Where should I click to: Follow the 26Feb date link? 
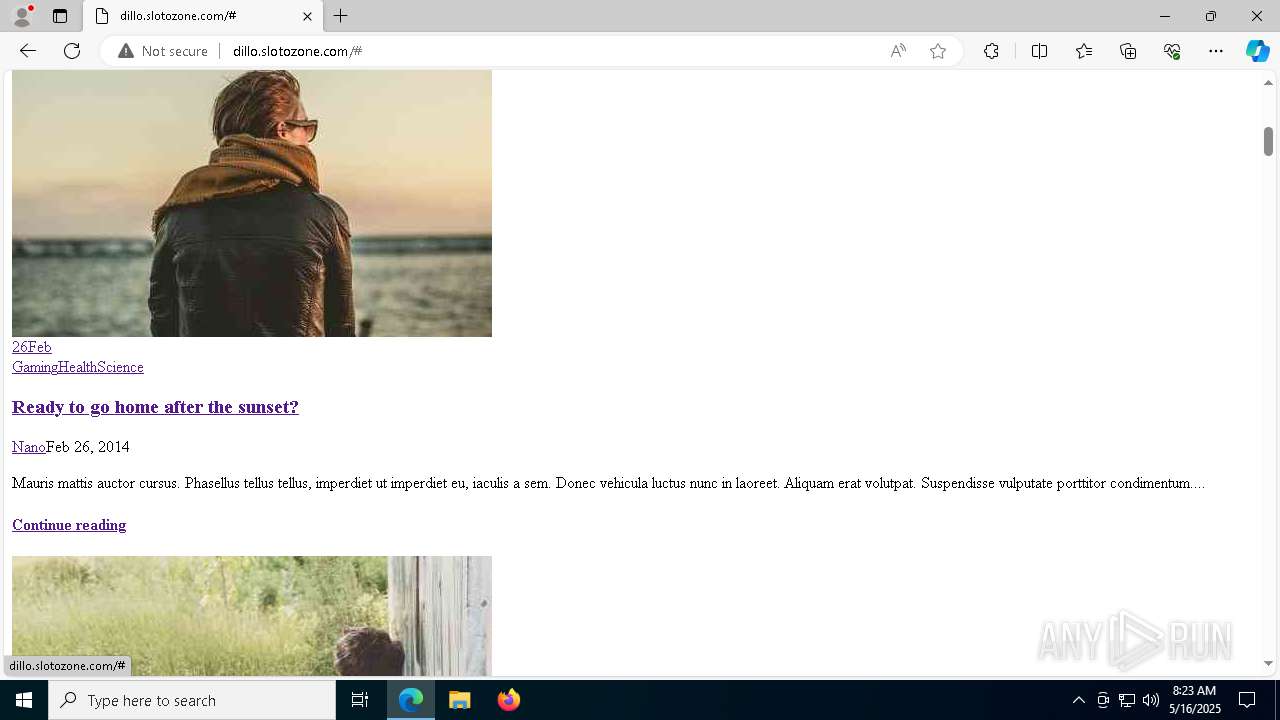32,347
